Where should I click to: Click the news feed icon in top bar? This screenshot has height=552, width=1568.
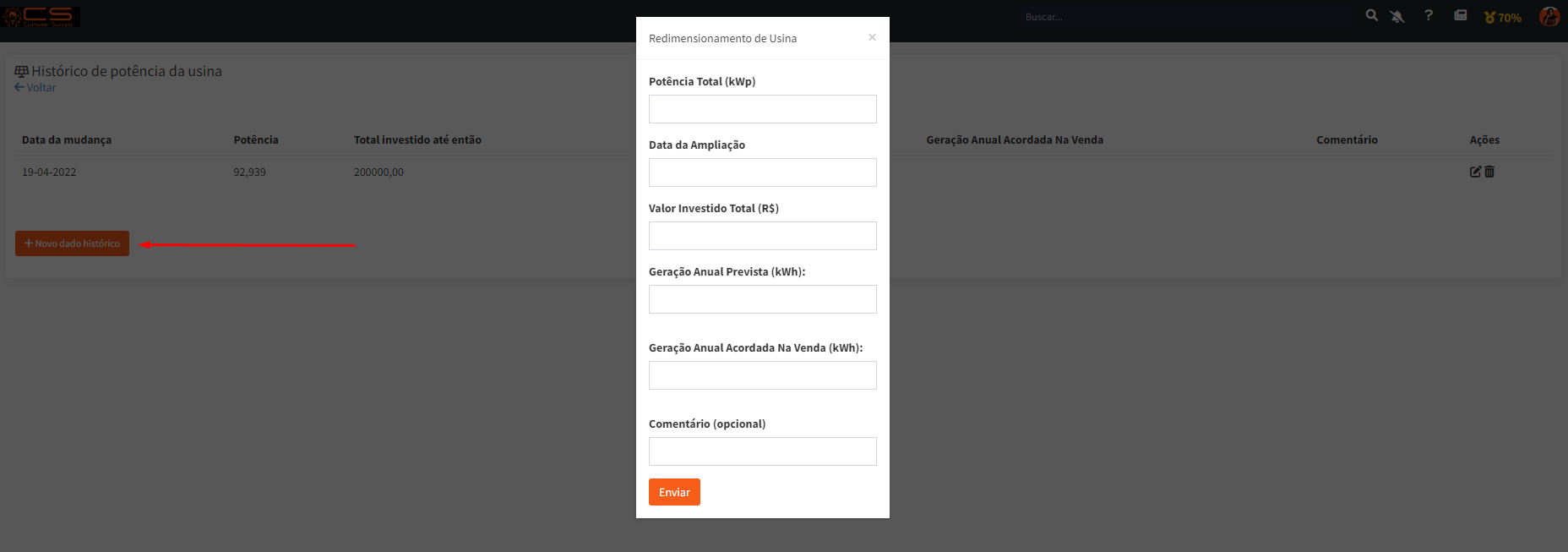[1460, 15]
